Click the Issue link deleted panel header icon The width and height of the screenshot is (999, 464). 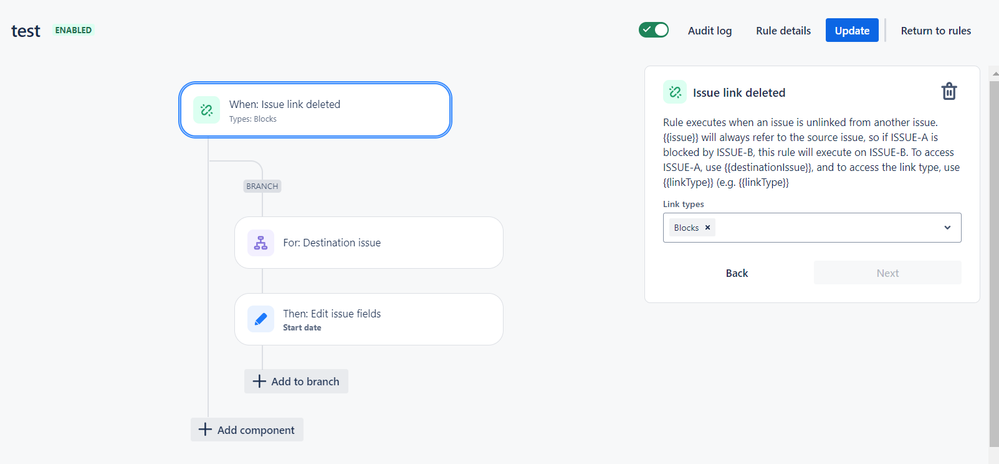tap(675, 92)
